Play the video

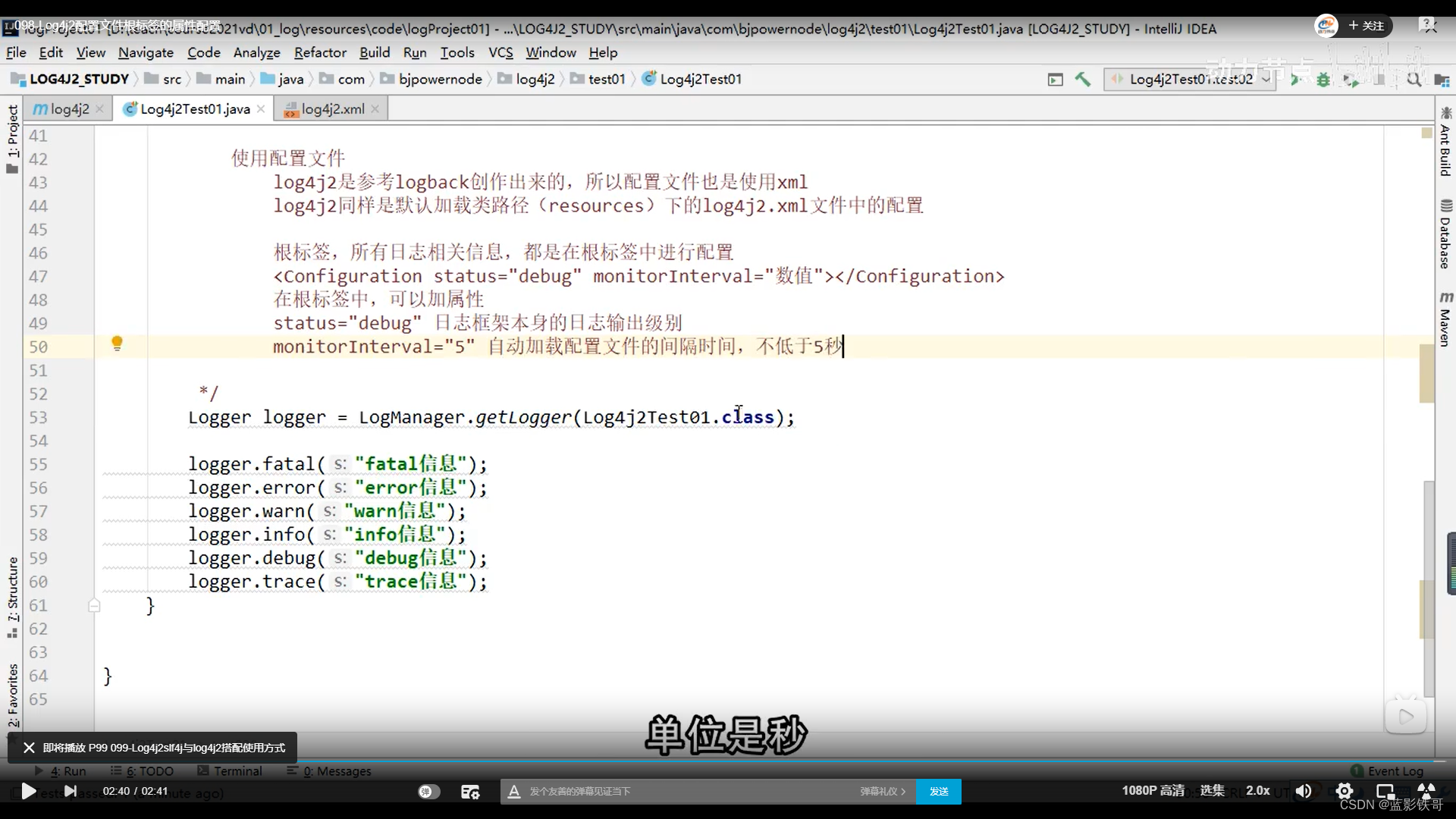[28, 791]
